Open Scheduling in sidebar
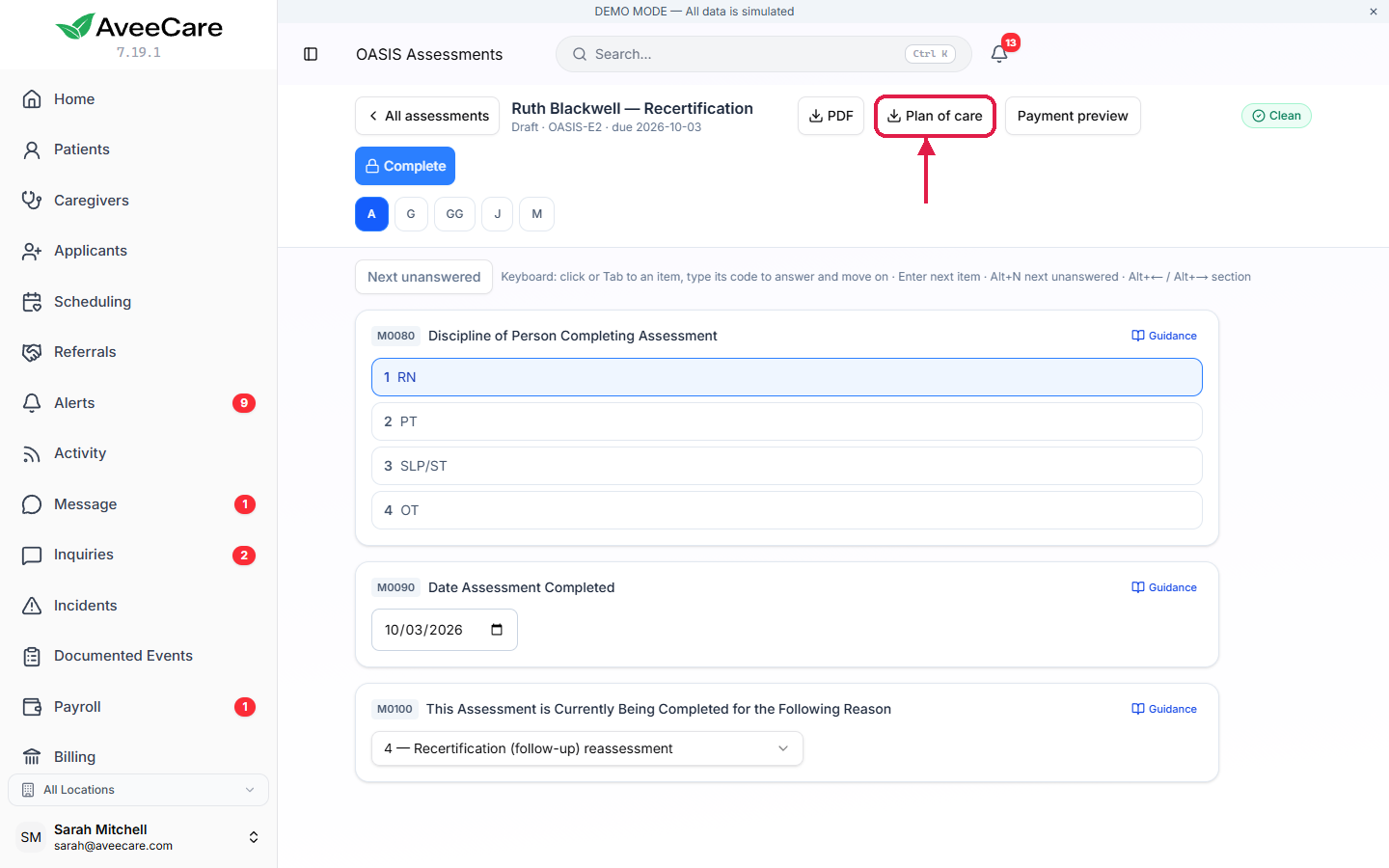The height and width of the screenshot is (868, 1389). point(139,302)
